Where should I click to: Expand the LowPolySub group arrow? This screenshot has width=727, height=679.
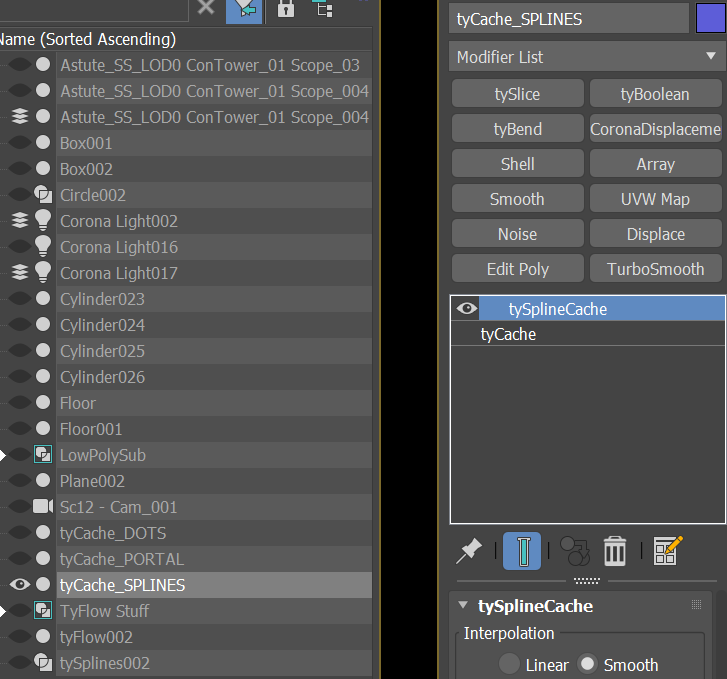coord(3,455)
